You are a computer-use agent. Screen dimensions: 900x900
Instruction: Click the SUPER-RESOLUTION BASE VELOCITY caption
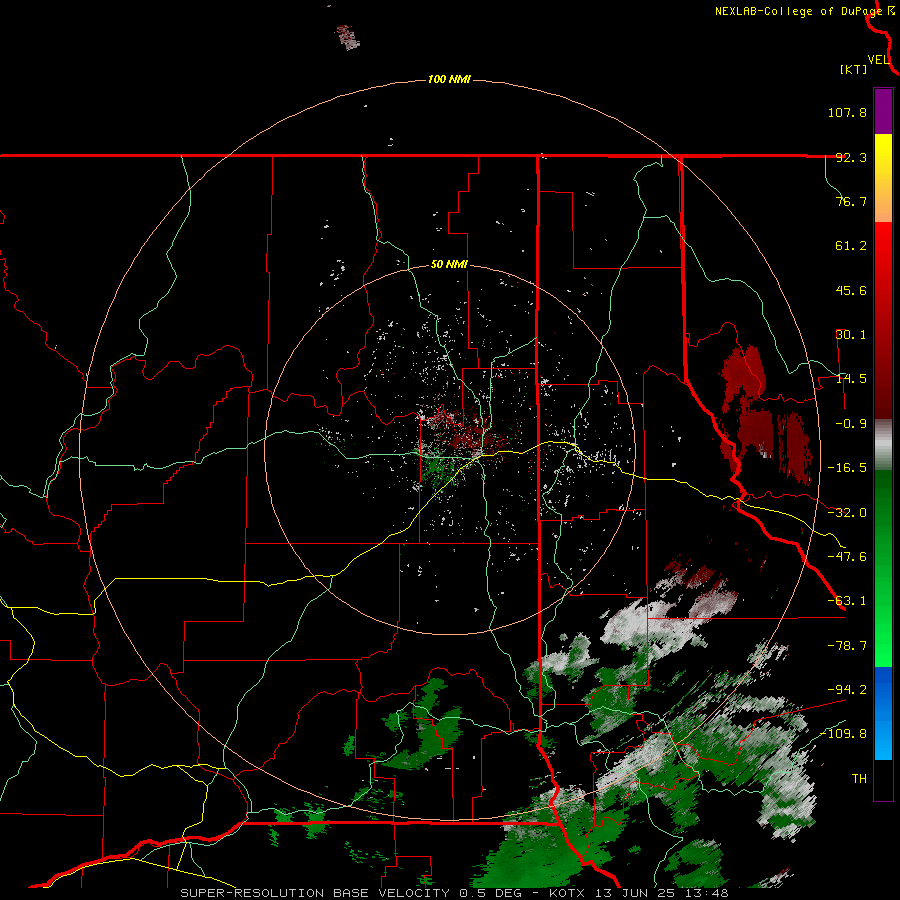455,893
